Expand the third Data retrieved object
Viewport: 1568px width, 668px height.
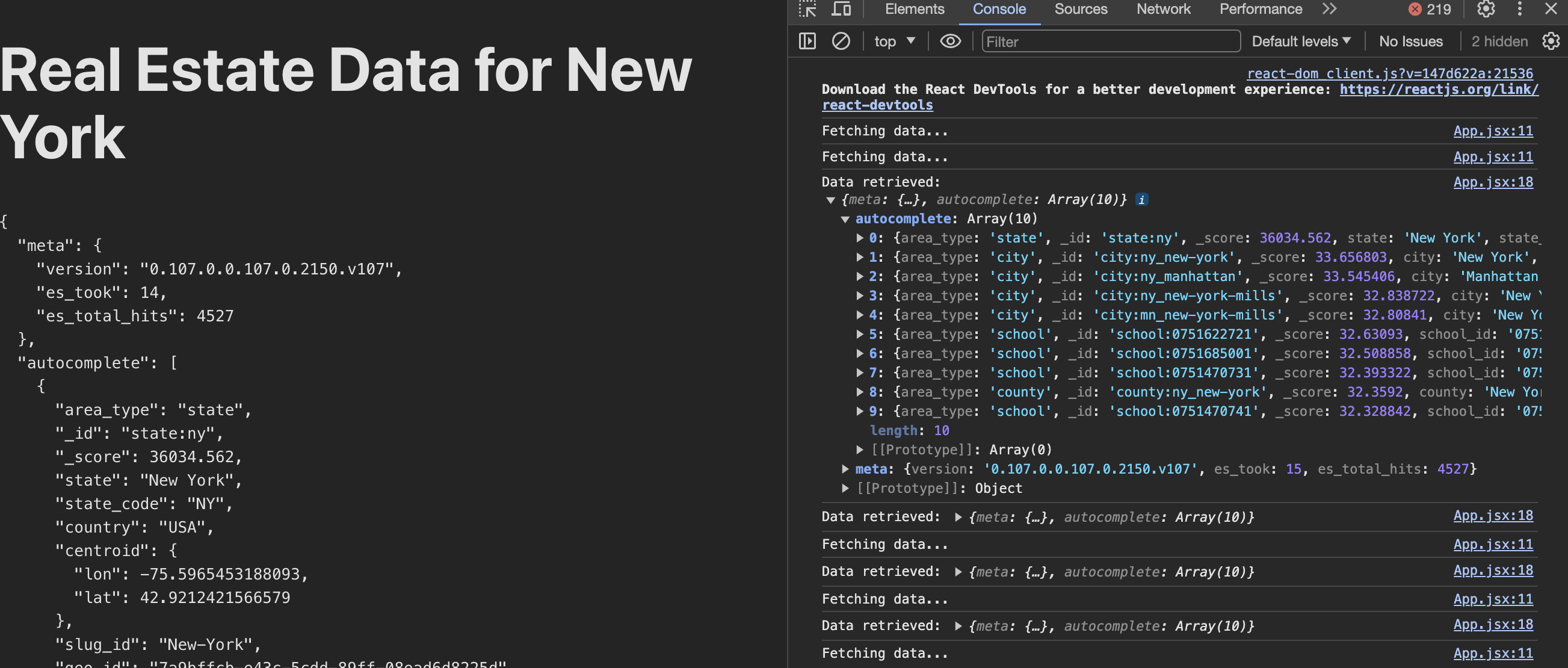tap(958, 572)
